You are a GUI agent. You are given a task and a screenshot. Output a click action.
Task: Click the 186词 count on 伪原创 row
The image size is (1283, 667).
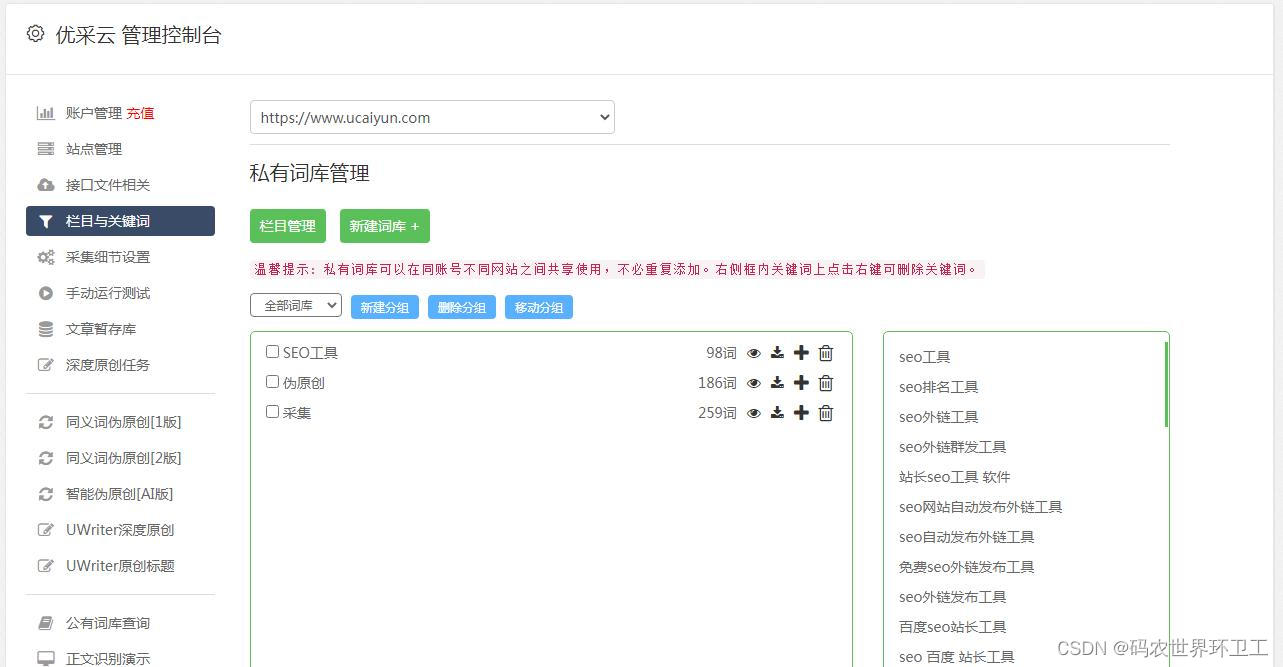717,383
